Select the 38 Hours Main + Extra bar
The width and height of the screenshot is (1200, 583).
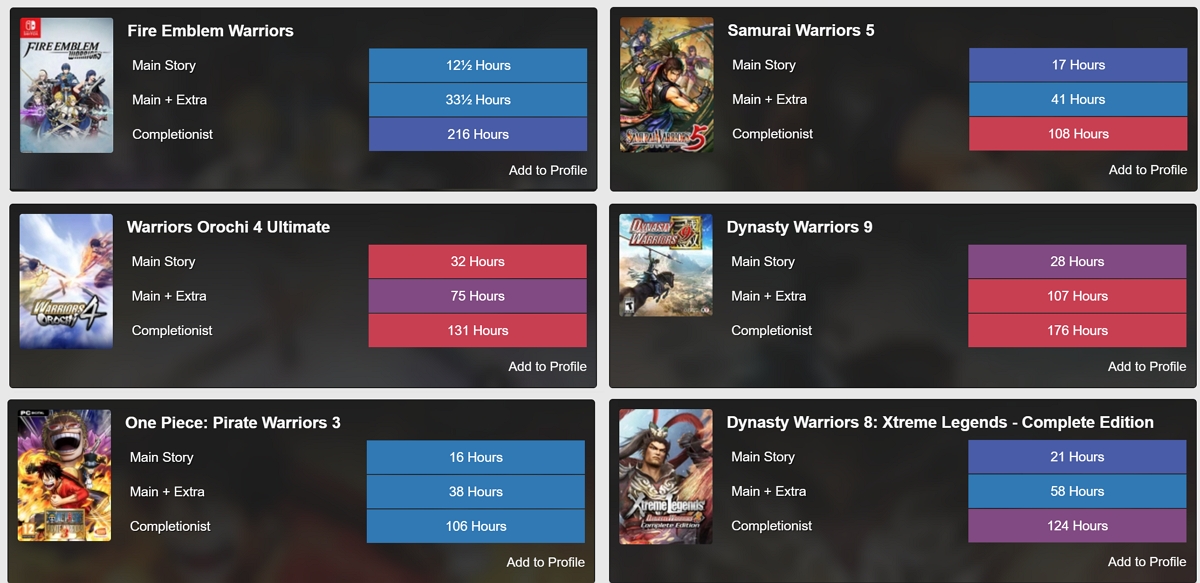click(x=476, y=492)
